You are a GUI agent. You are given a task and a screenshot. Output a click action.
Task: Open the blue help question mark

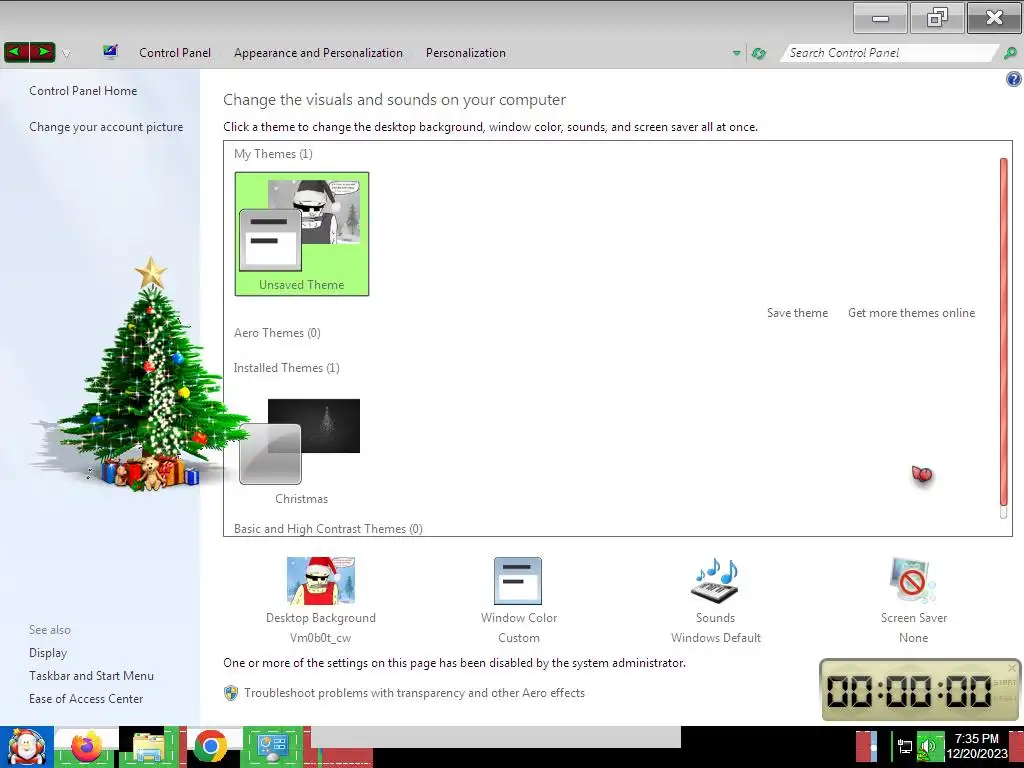click(1014, 80)
